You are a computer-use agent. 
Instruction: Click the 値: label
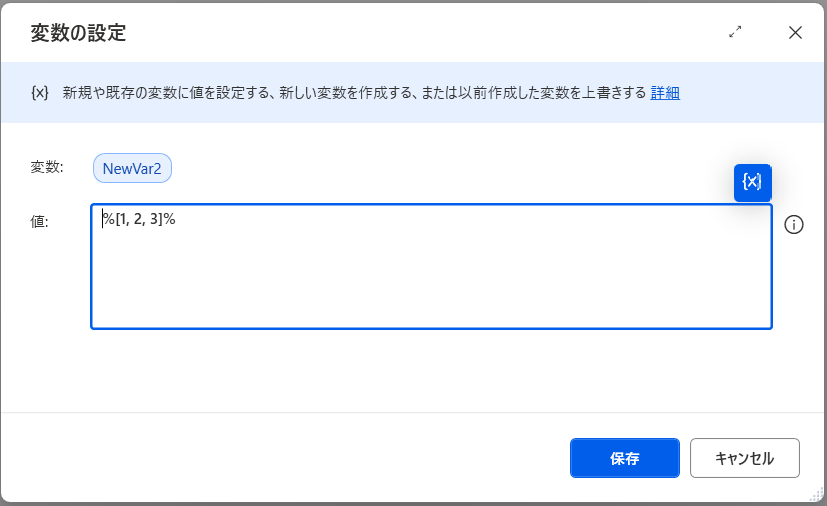(39, 222)
